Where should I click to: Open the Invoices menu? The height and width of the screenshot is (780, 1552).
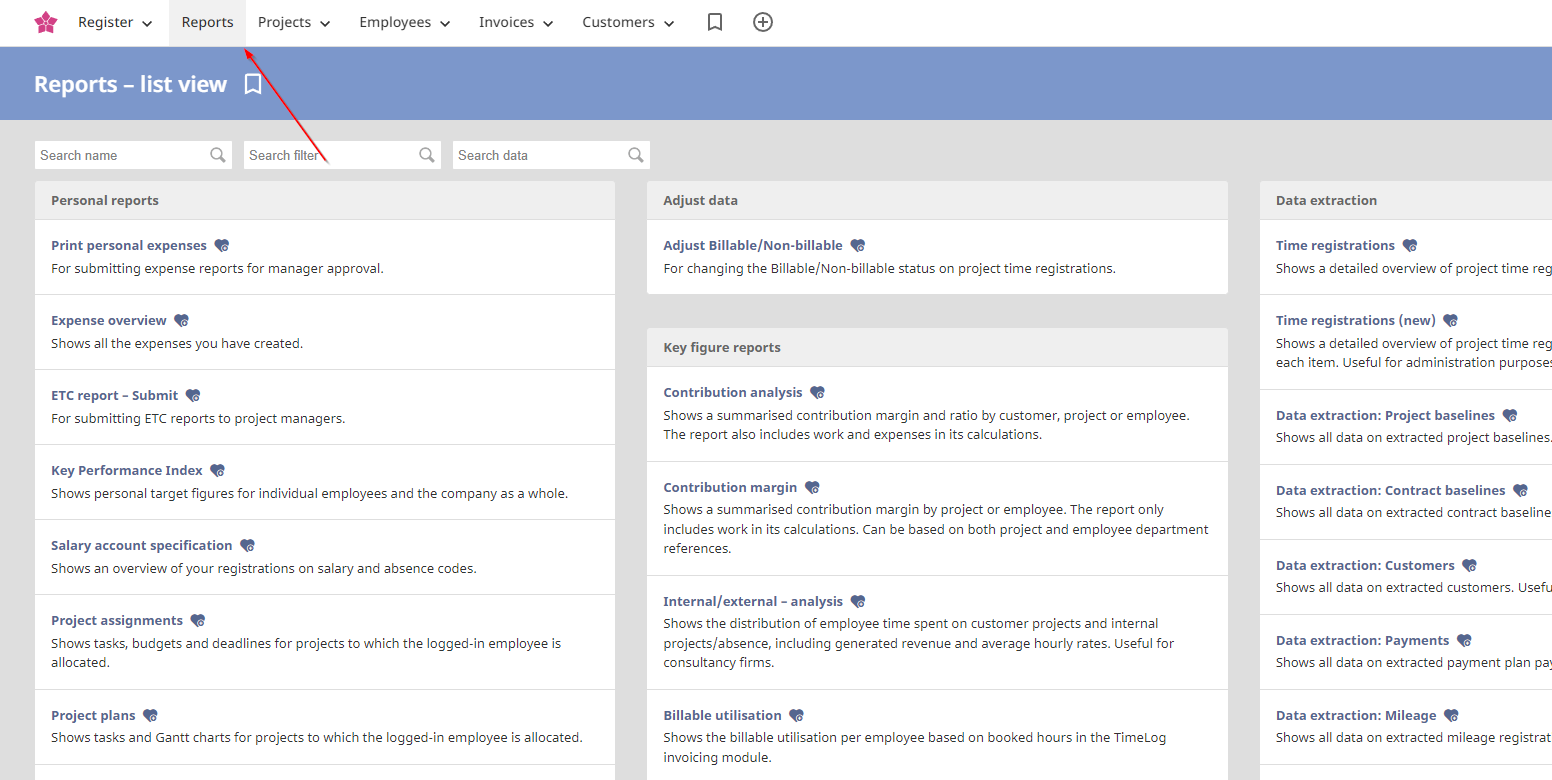click(x=516, y=22)
